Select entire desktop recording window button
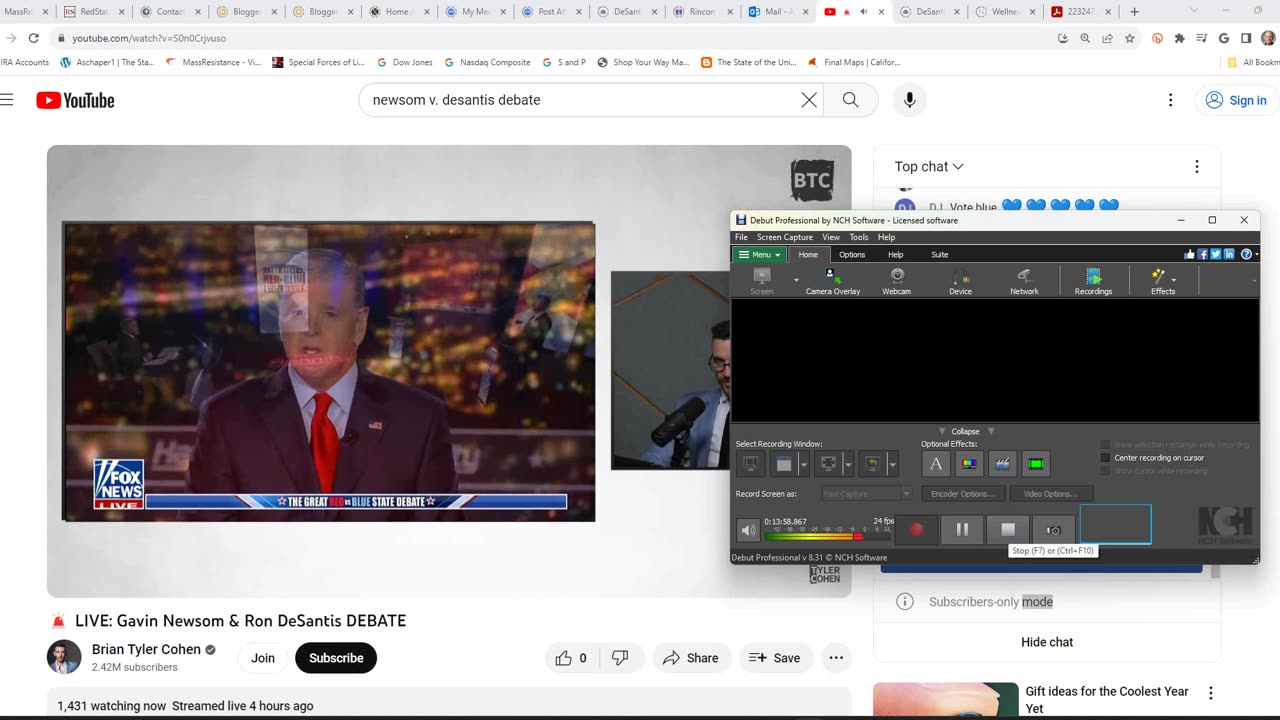This screenshot has width=1280, height=720. (x=750, y=464)
